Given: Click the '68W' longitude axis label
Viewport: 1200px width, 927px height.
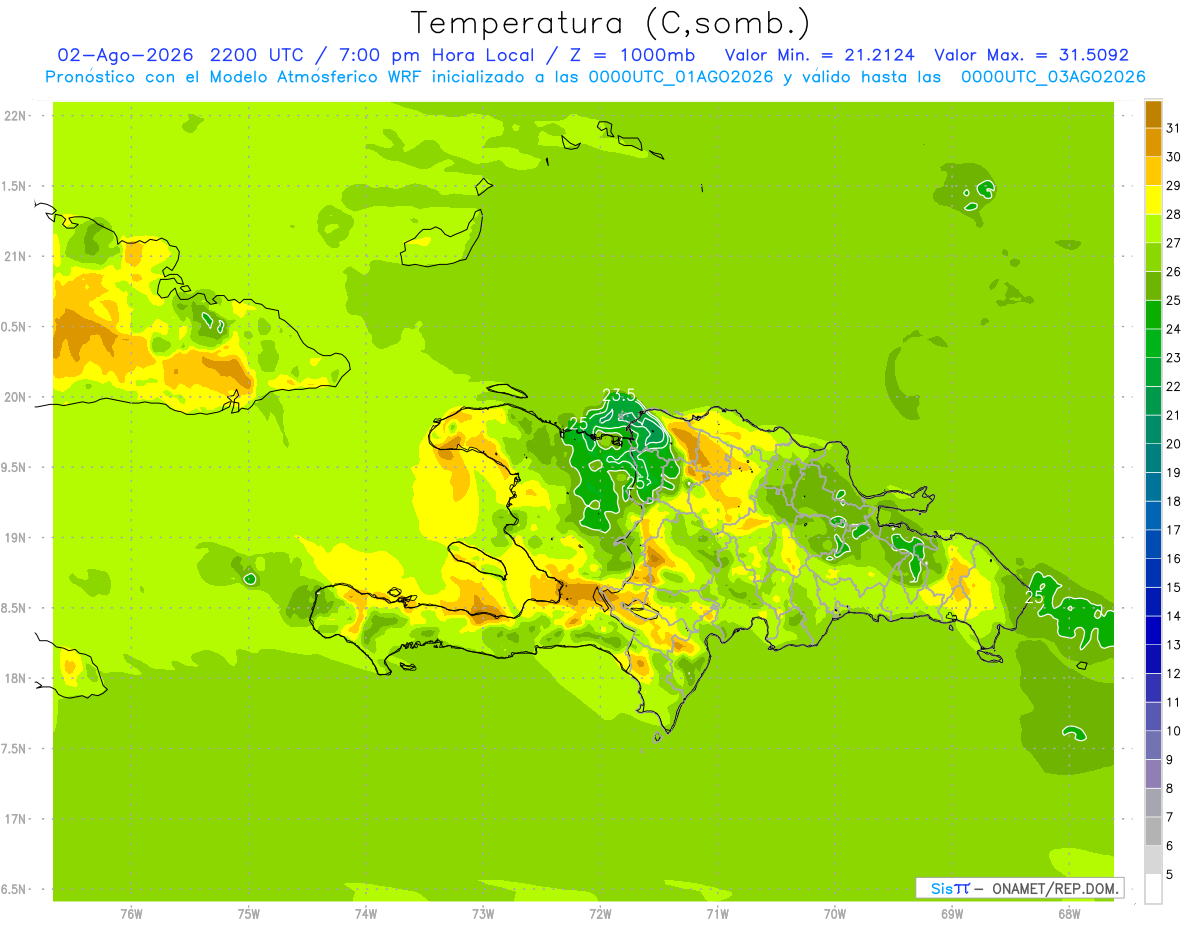Looking at the screenshot, I should (1069, 914).
